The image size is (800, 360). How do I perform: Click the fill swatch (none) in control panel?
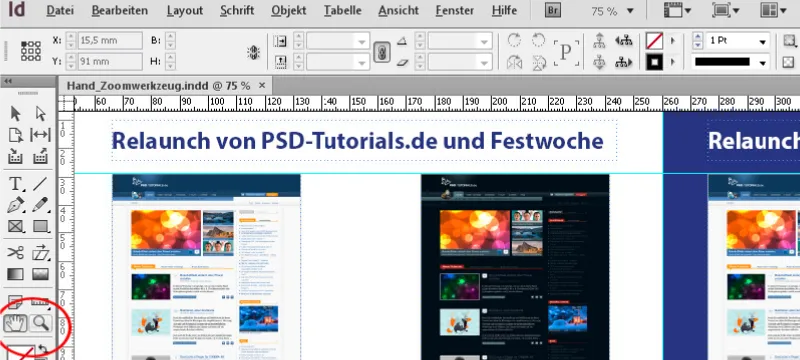[654, 41]
